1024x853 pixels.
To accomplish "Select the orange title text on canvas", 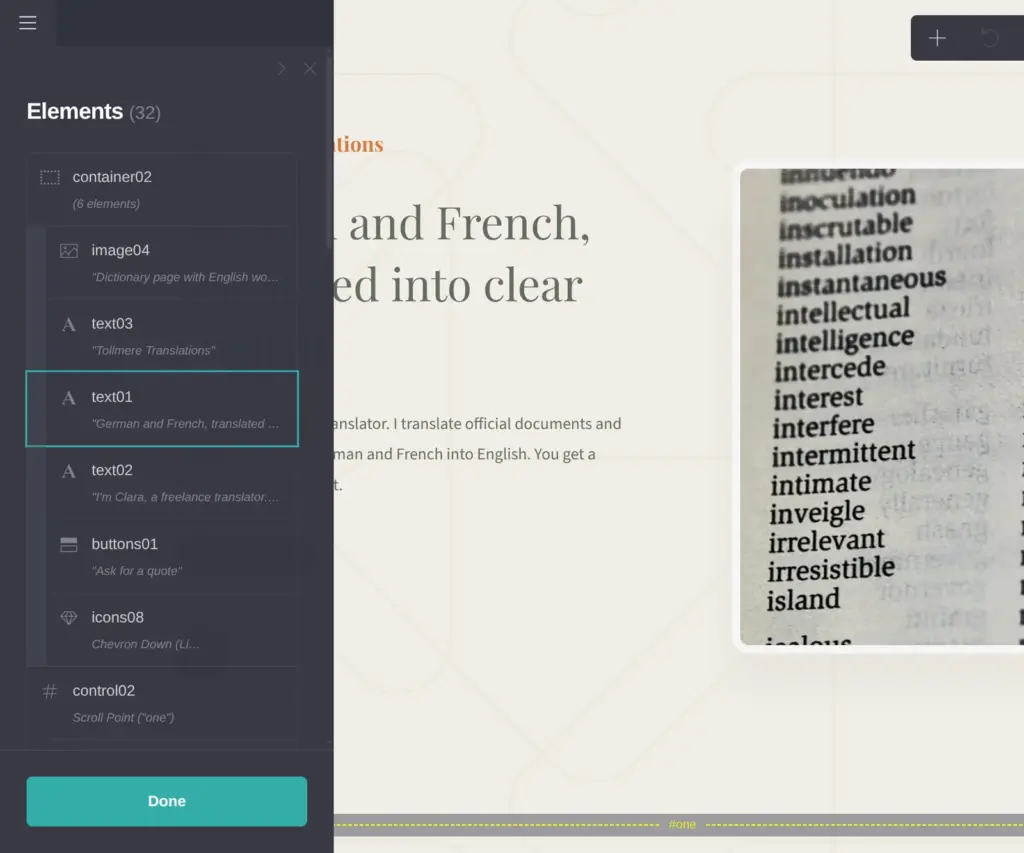I will pyautogui.click(x=359, y=144).
